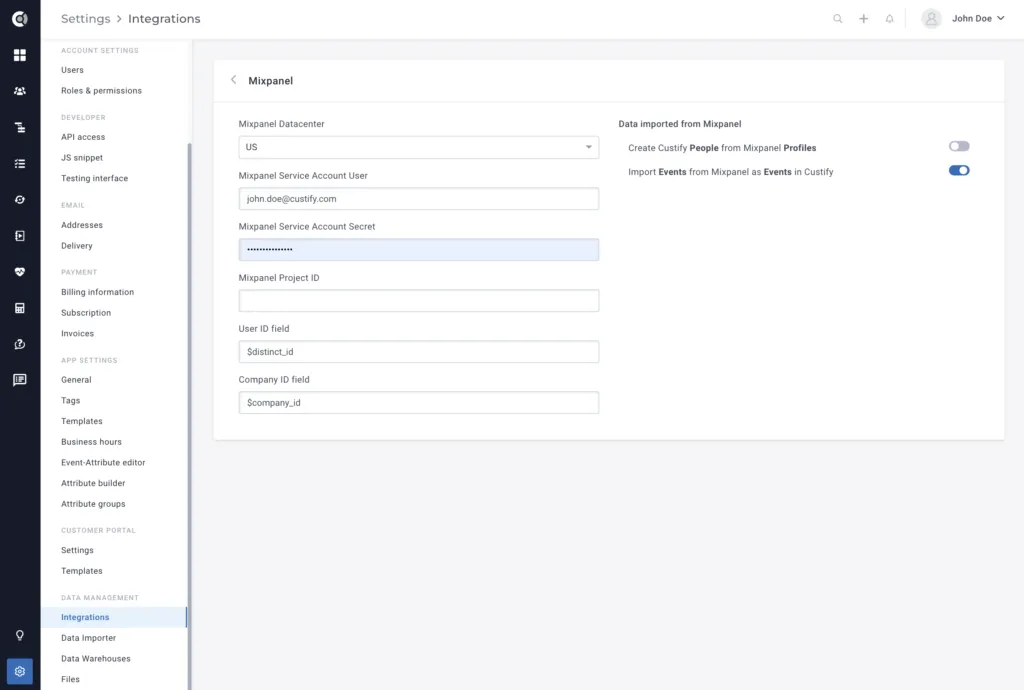This screenshot has width=1024, height=690.
Task: Open Event-Attribute editor settings
Action: pos(103,462)
